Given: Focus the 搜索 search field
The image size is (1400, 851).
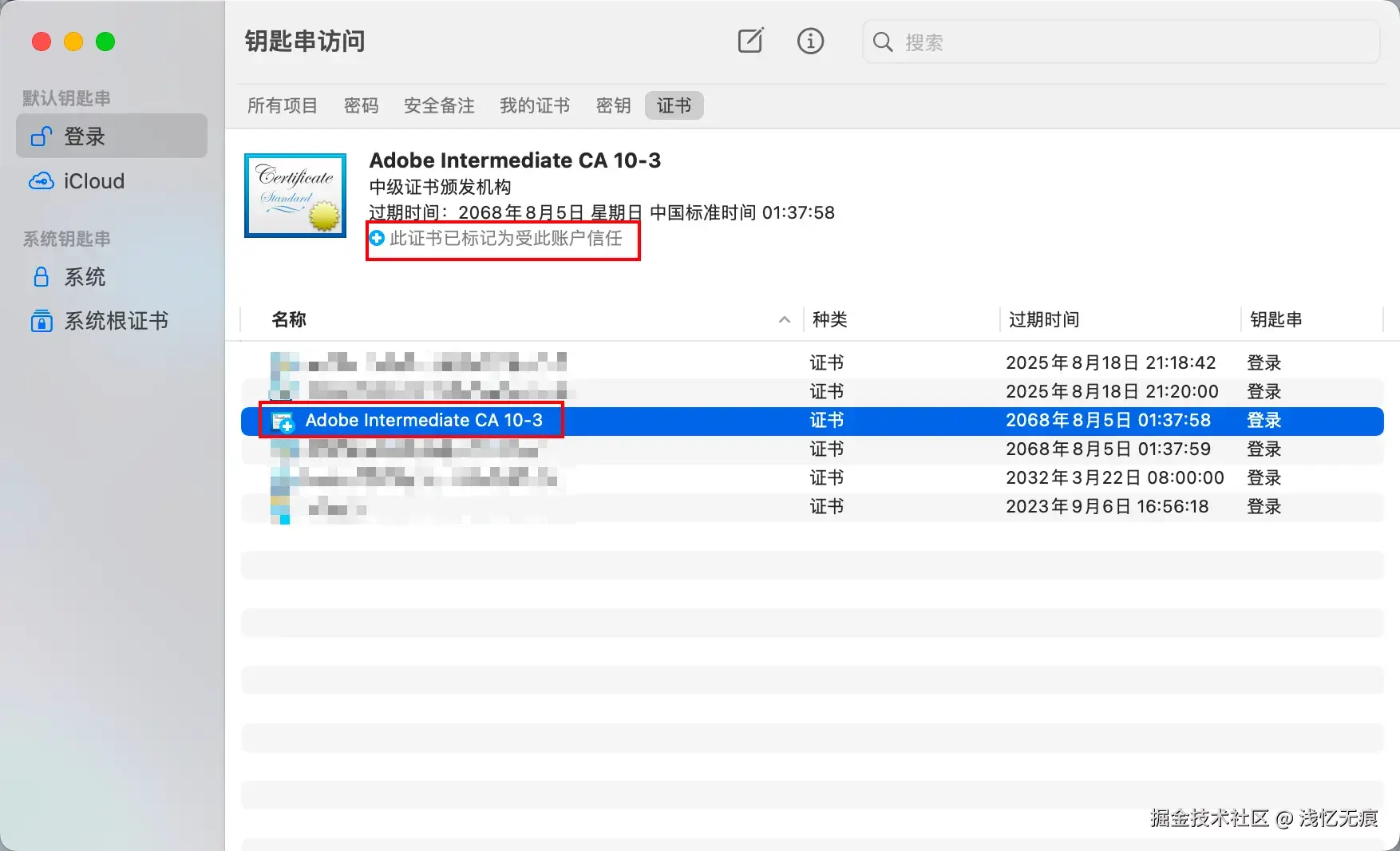Looking at the screenshot, I should pyautogui.click(x=1121, y=42).
